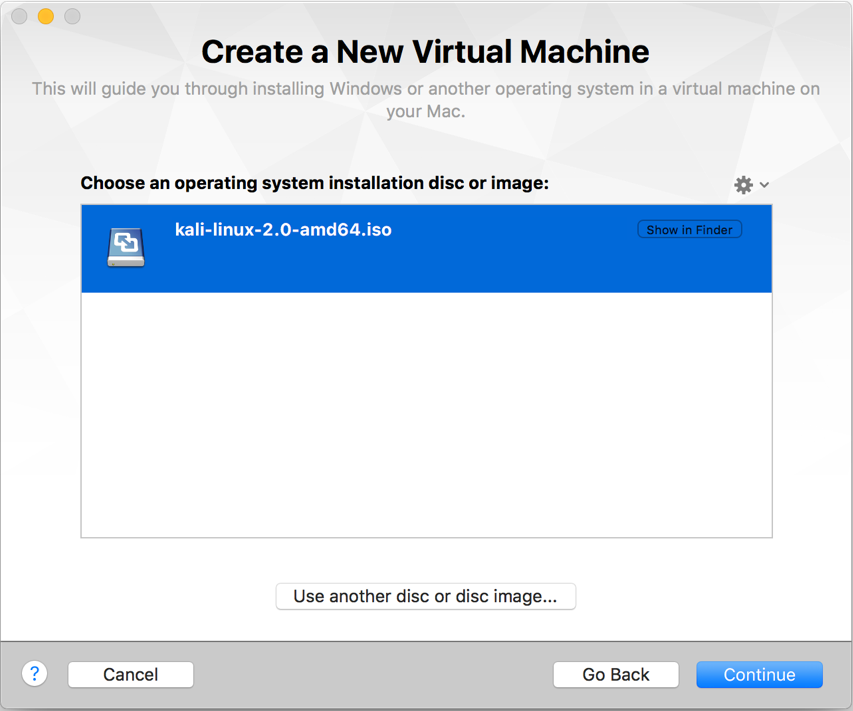The height and width of the screenshot is (711, 853).
Task: Cancel the virtual machine creation
Action: pyautogui.click(x=131, y=675)
